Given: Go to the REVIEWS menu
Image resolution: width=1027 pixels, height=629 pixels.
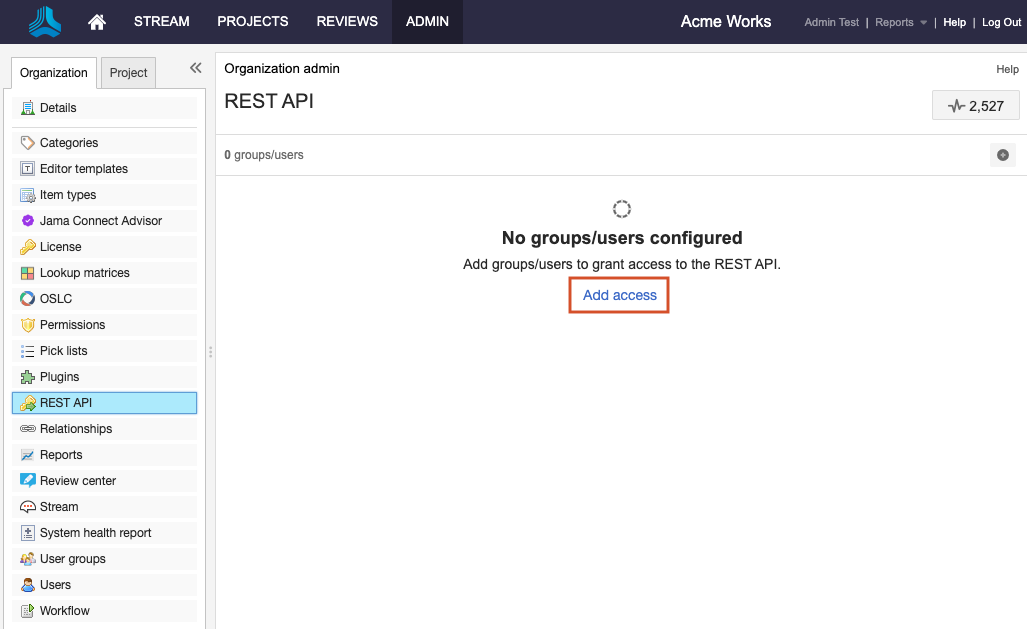Looking at the screenshot, I should coord(347,21).
